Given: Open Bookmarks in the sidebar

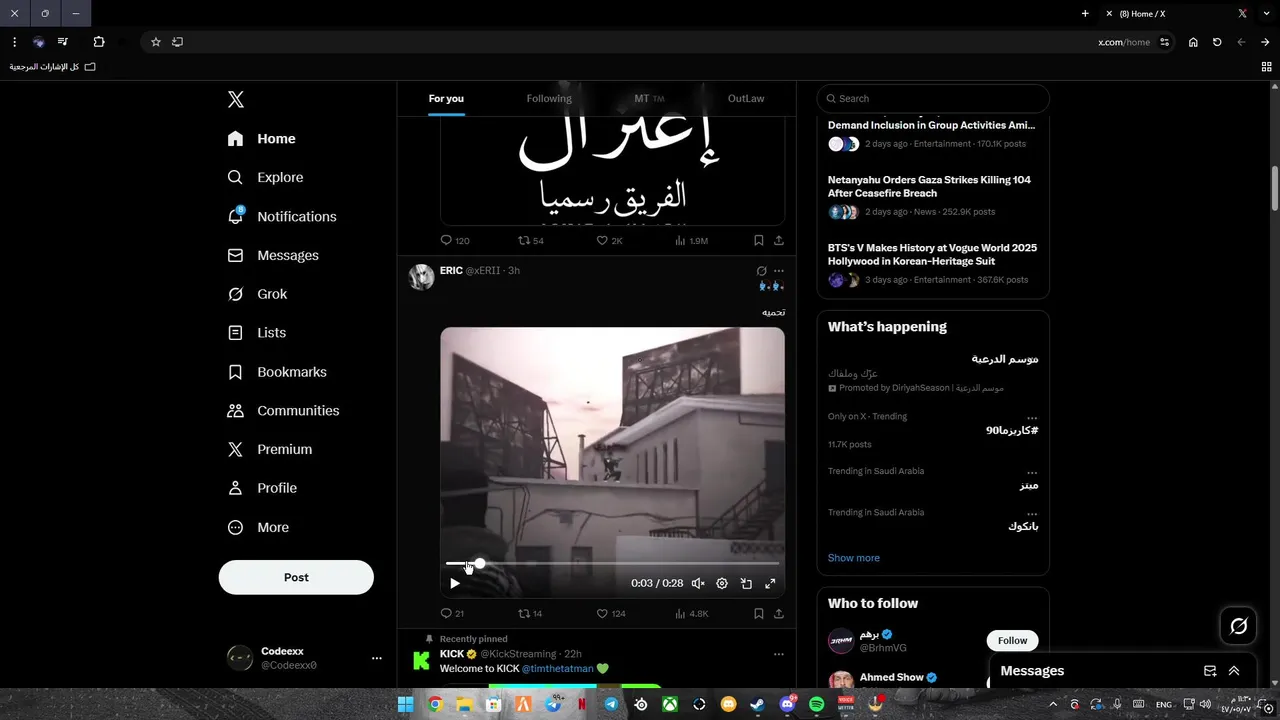Looking at the screenshot, I should coord(277,372).
